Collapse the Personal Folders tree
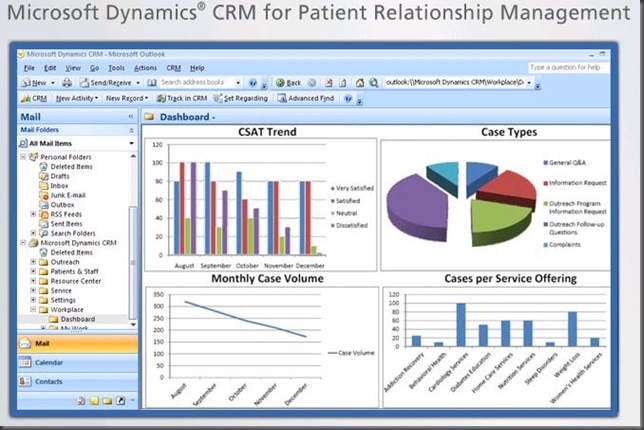 [x=23, y=158]
